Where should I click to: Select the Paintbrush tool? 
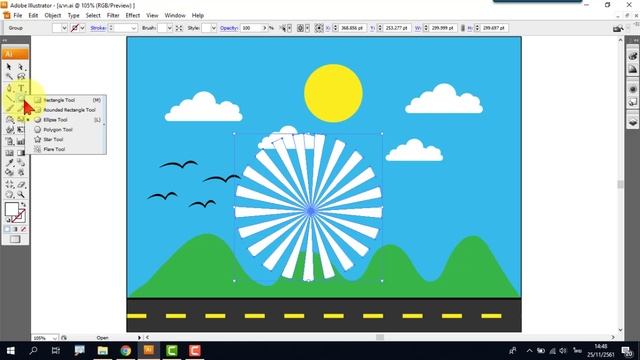(x=9, y=109)
